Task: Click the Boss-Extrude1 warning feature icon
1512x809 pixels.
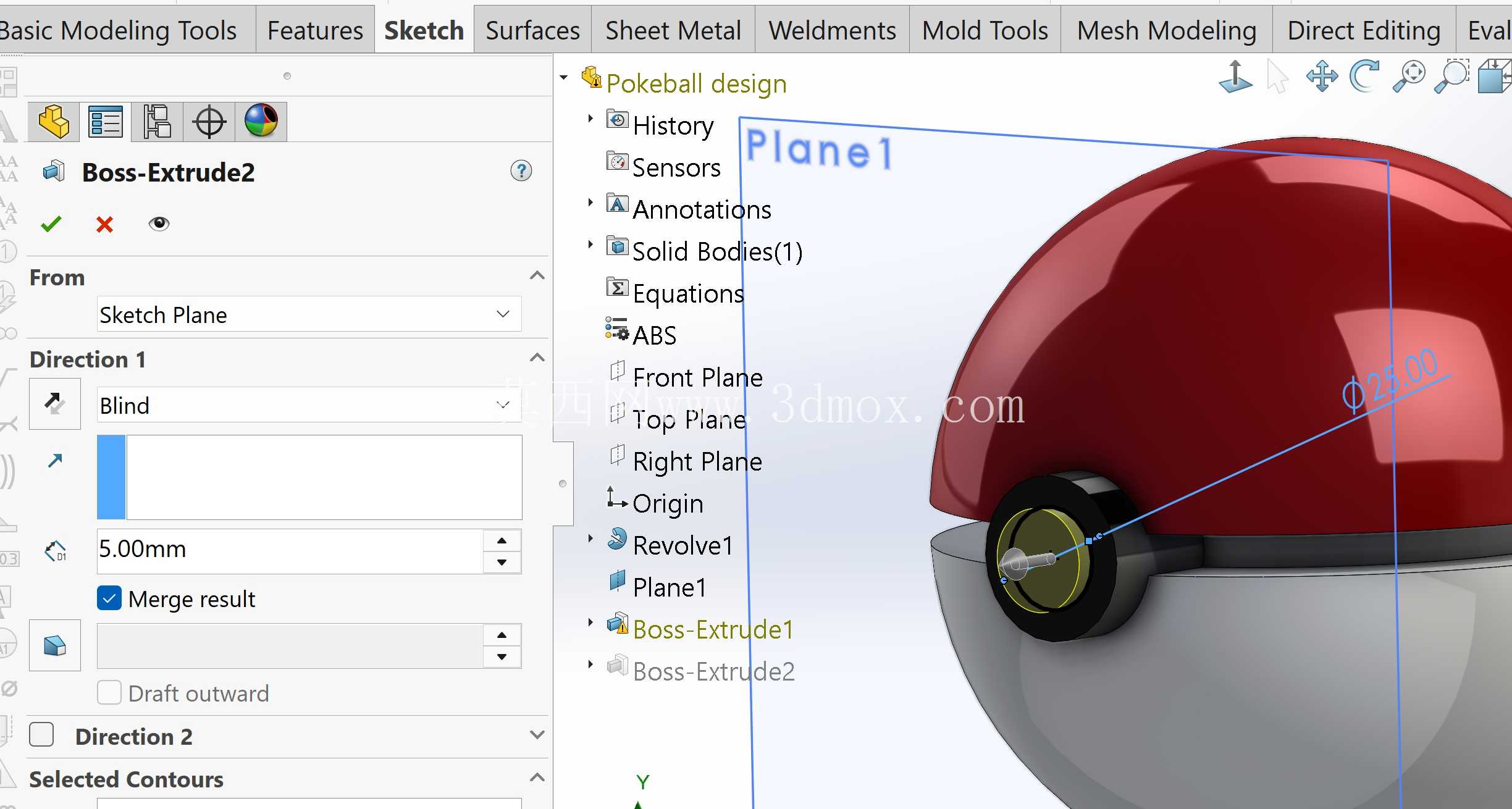Action: pos(618,623)
